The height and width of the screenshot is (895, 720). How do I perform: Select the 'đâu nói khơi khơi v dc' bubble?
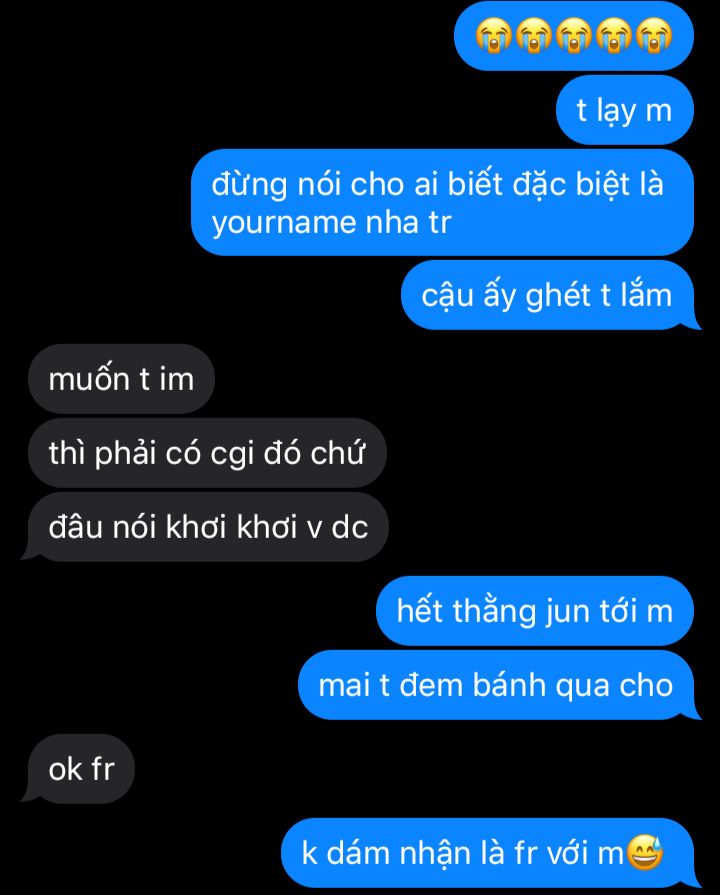[x=206, y=527]
